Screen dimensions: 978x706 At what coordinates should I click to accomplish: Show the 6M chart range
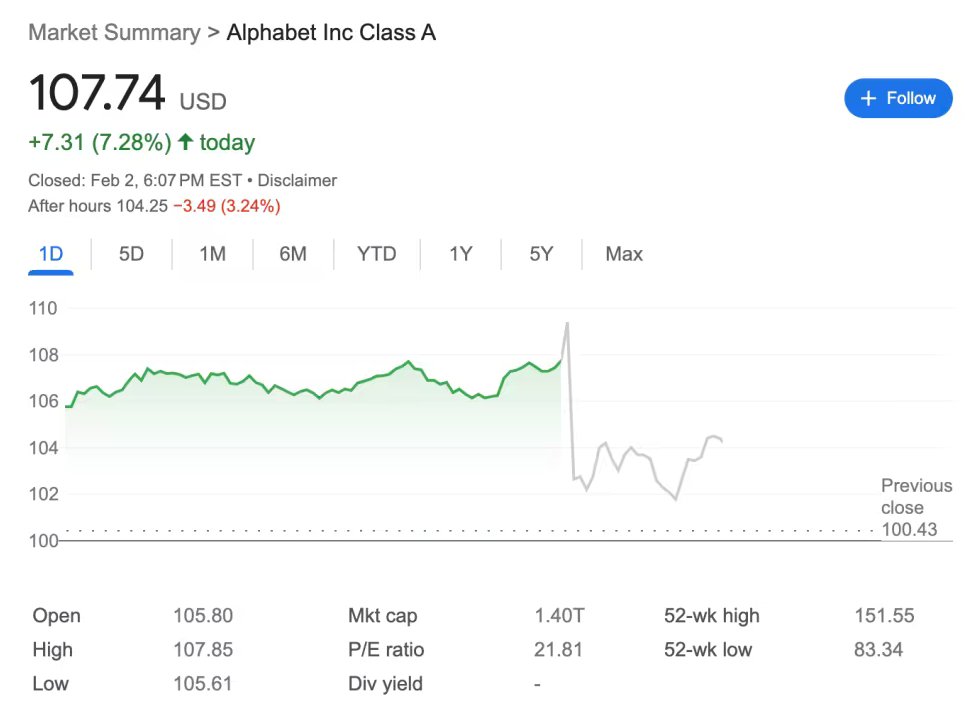(x=293, y=254)
